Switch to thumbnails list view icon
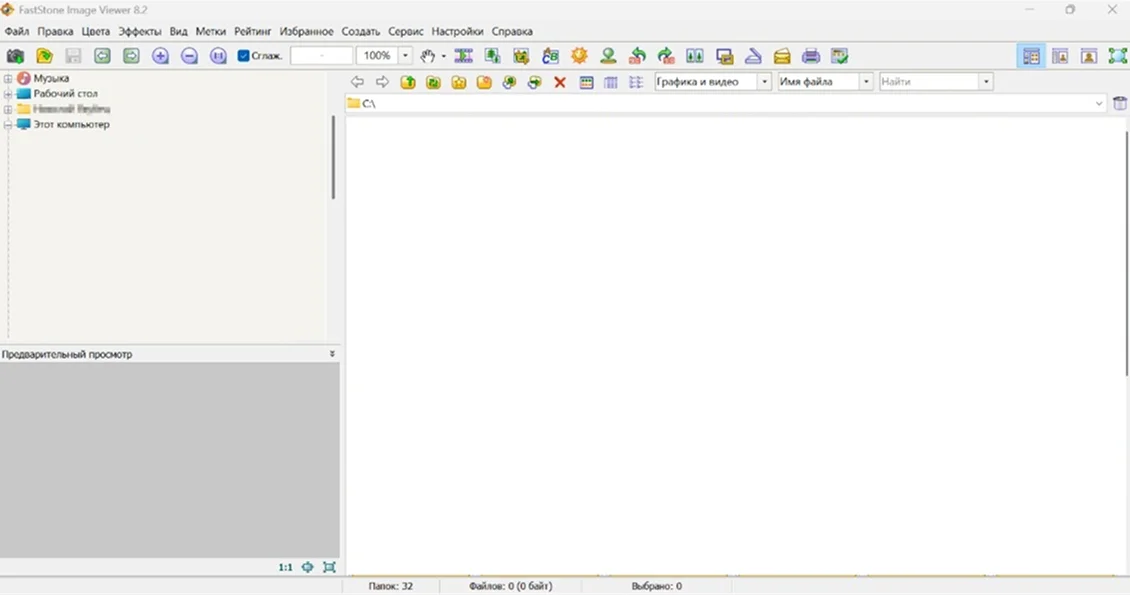 pos(586,82)
